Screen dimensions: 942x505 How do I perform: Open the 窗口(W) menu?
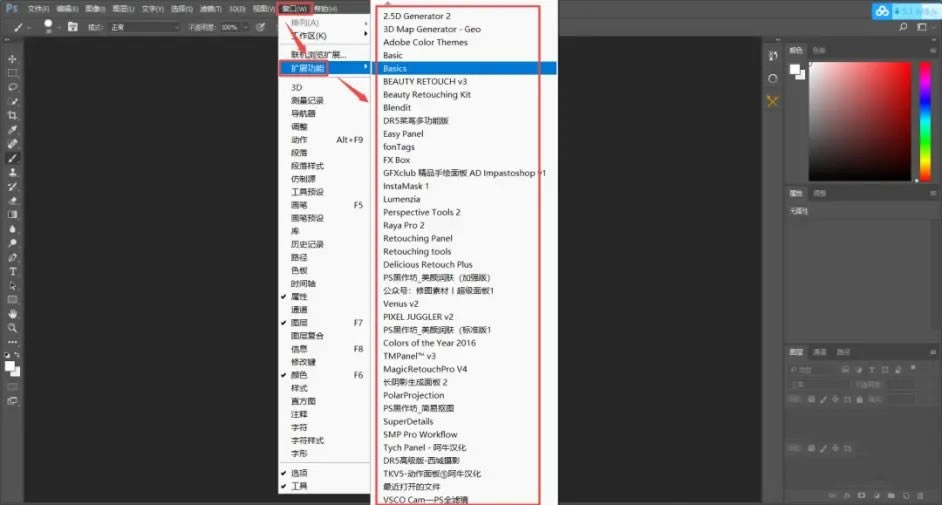294,9
